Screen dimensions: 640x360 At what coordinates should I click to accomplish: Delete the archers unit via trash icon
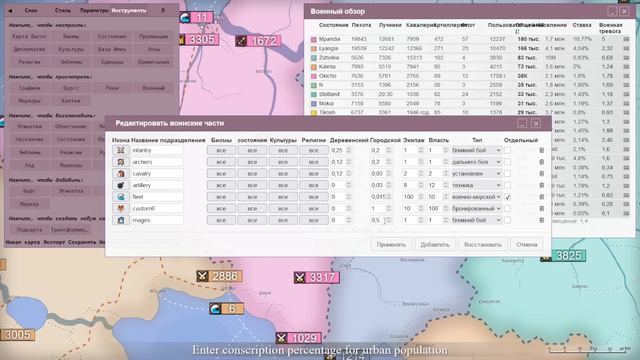coord(542,162)
